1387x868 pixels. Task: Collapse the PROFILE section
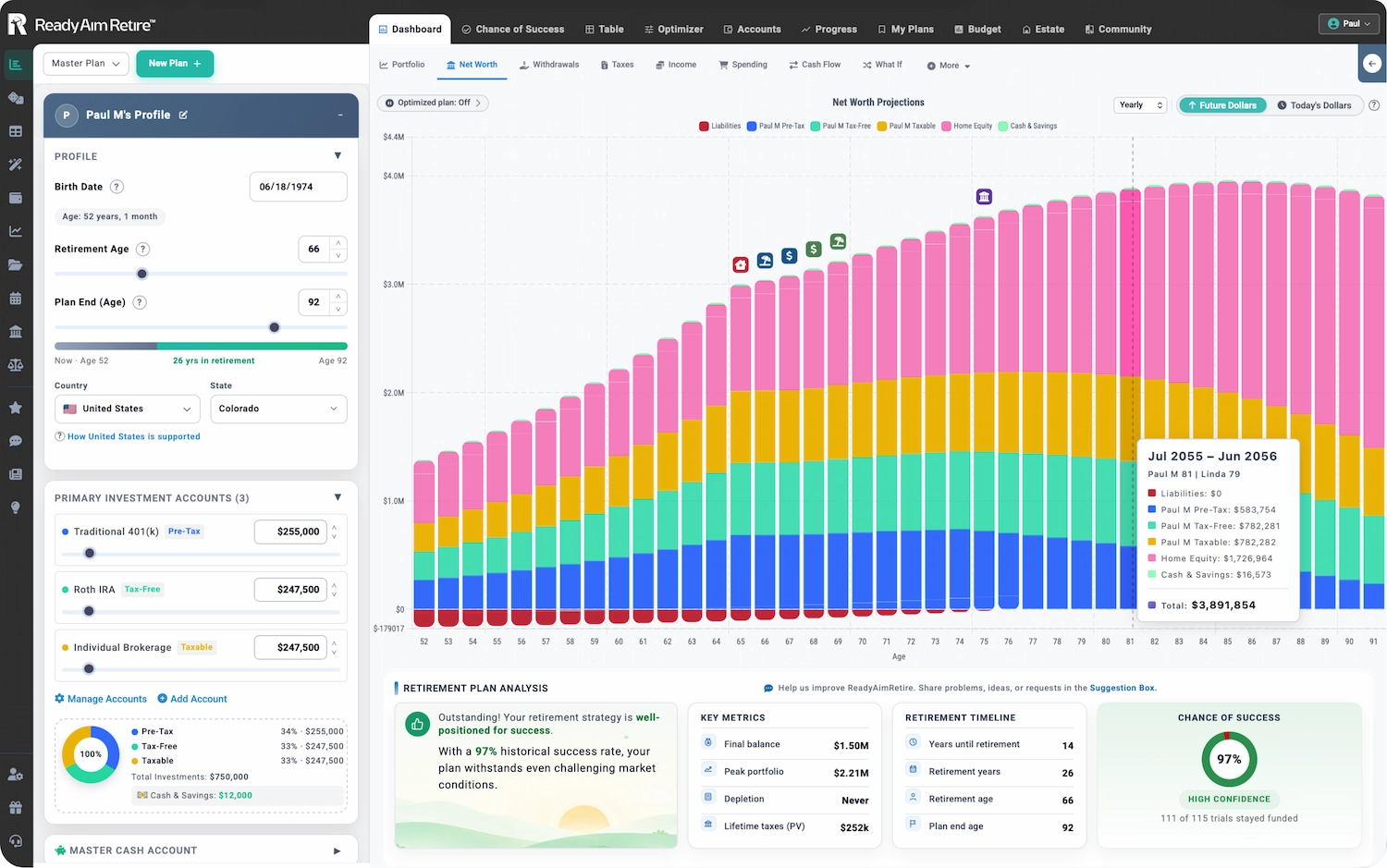point(338,156)
